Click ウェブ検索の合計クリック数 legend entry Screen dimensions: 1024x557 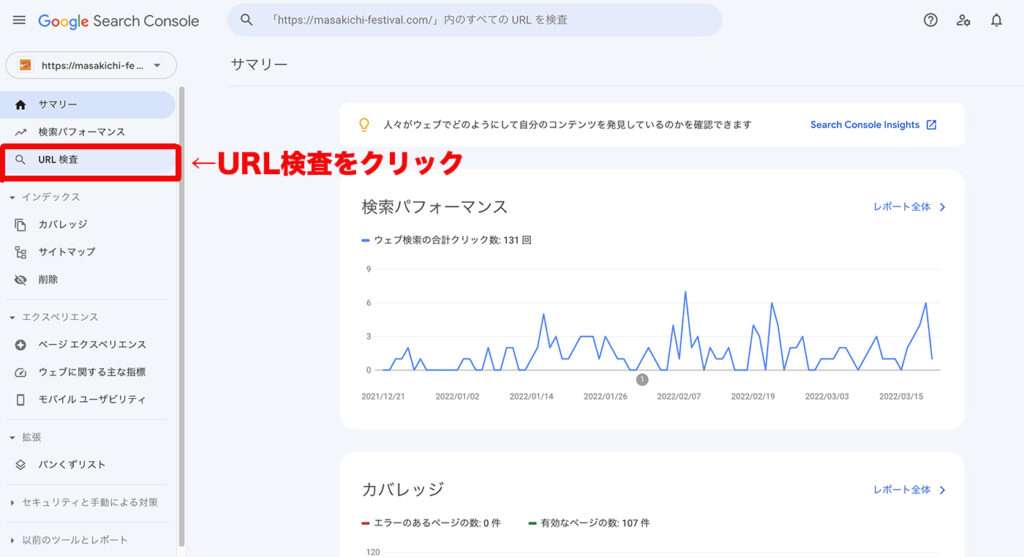pyautogui.click(x=446, y=240)
